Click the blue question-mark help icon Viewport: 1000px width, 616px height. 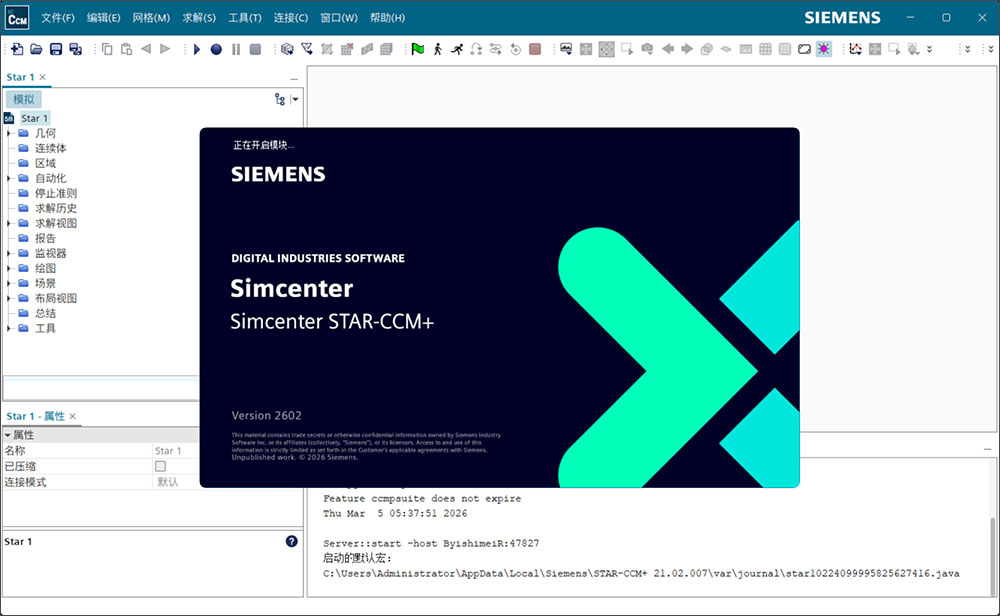click(291, 541)
